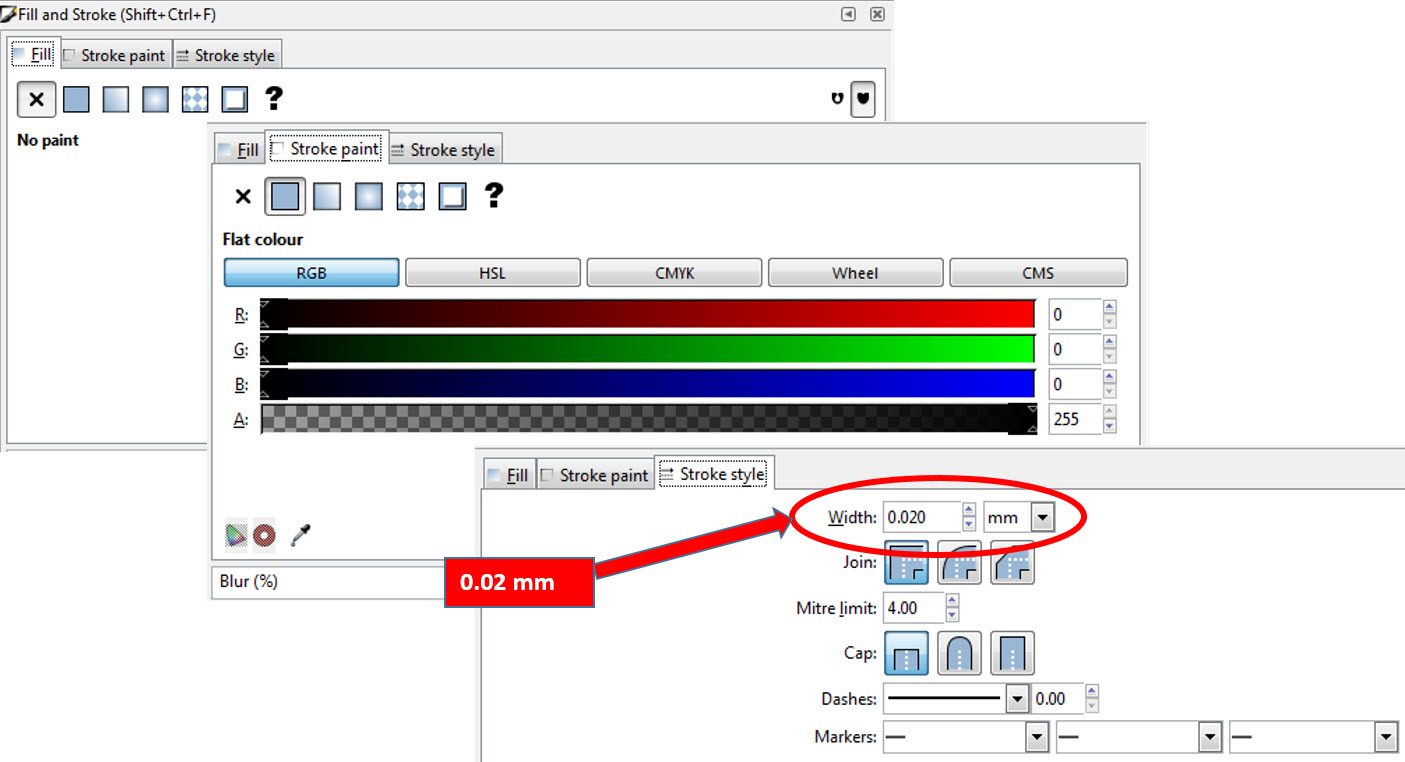Click the alpha value field showing 255
1405x762 pixels.
point(1075,419)
